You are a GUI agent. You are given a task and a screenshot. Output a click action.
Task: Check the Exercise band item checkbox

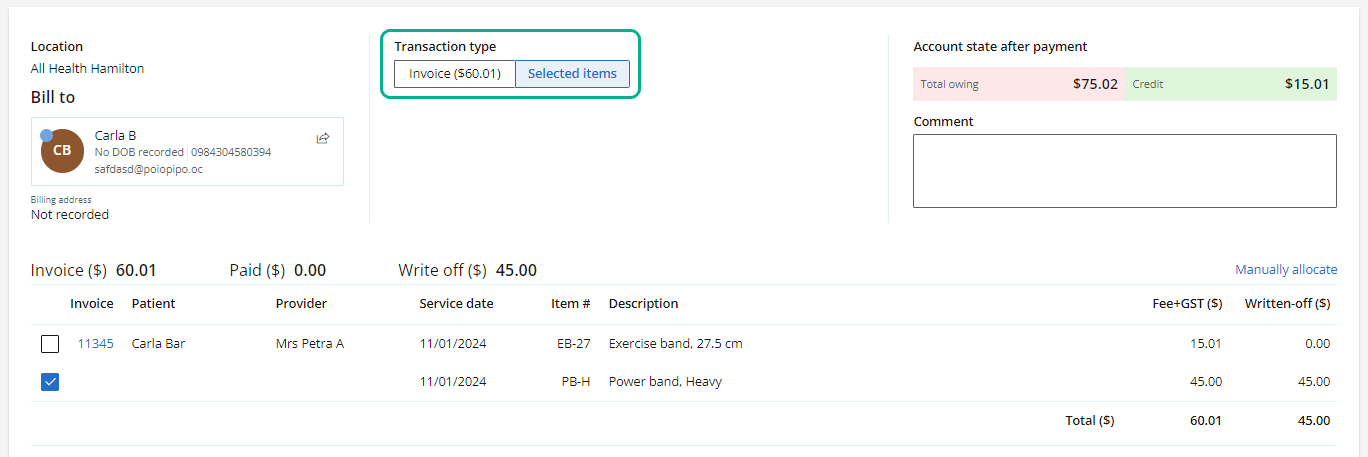point(50,344)
